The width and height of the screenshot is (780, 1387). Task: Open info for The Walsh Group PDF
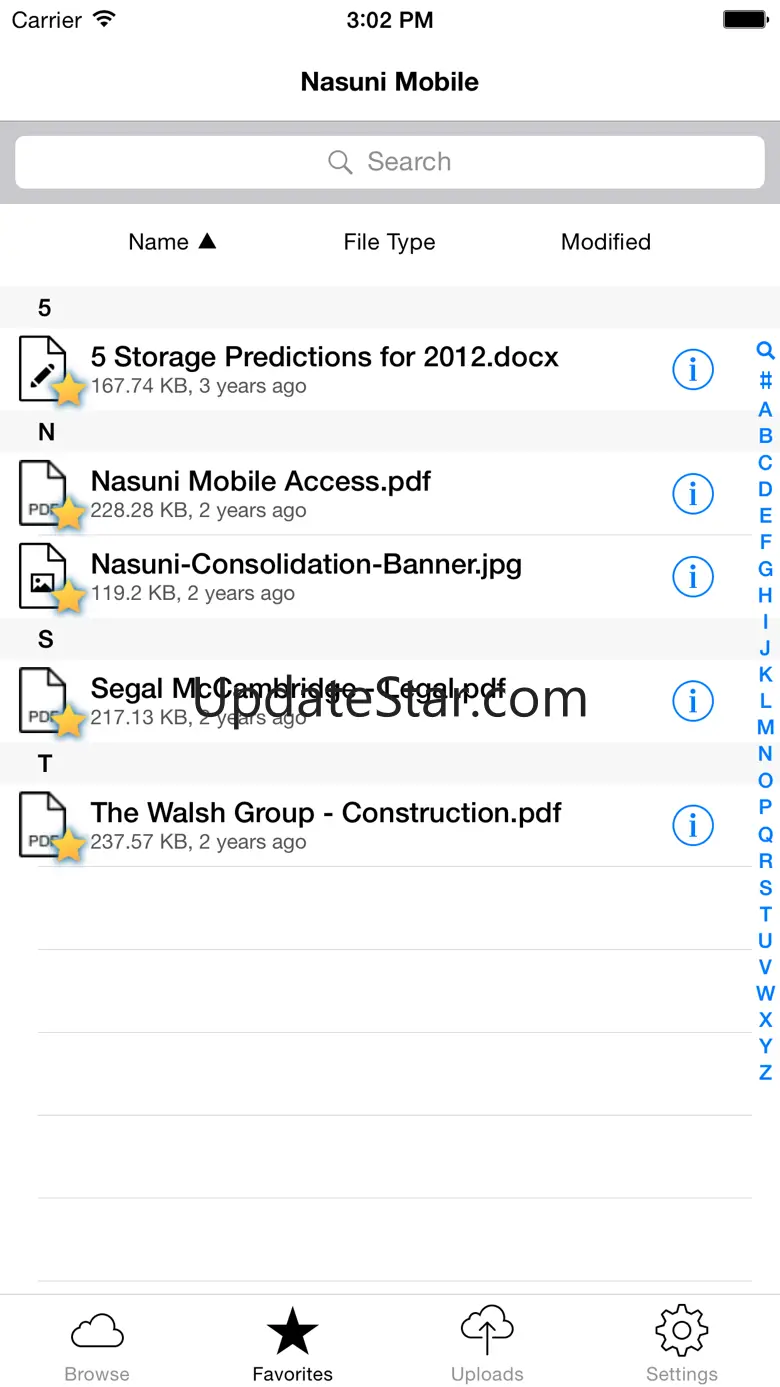click(x=692, y=825)
